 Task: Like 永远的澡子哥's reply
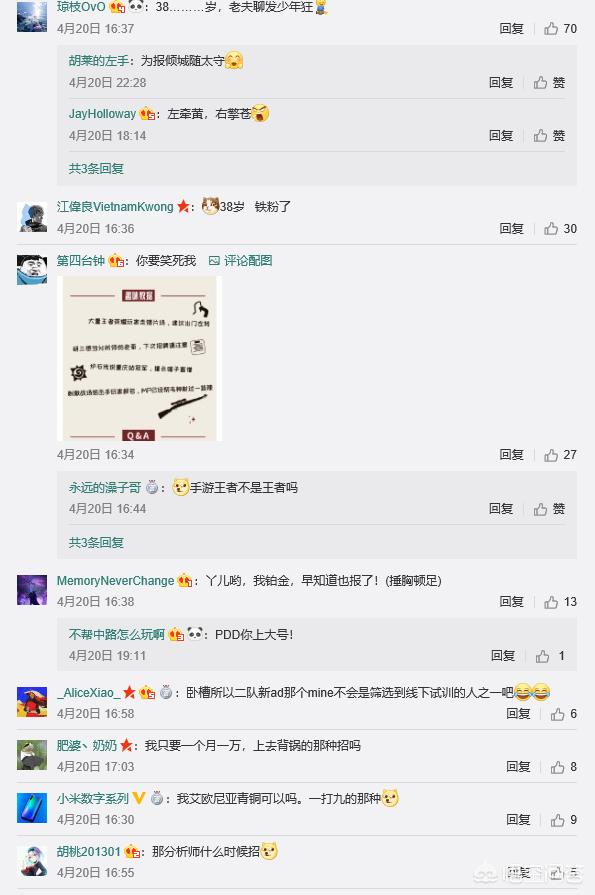tap(549, 509)
